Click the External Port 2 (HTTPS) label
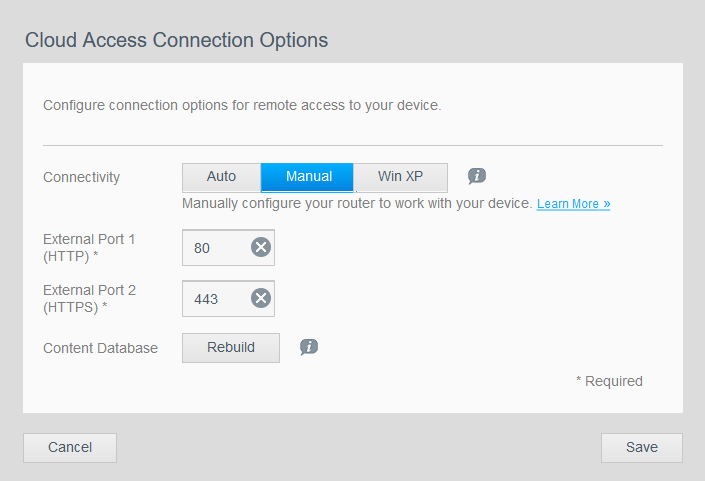705x481 pixels. [89, 298]
